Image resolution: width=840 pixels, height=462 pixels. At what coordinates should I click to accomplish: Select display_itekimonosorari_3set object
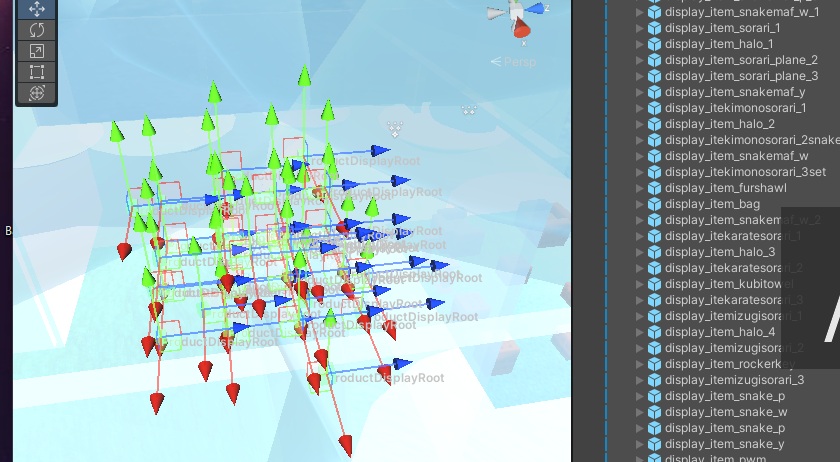tap(735, 172)
